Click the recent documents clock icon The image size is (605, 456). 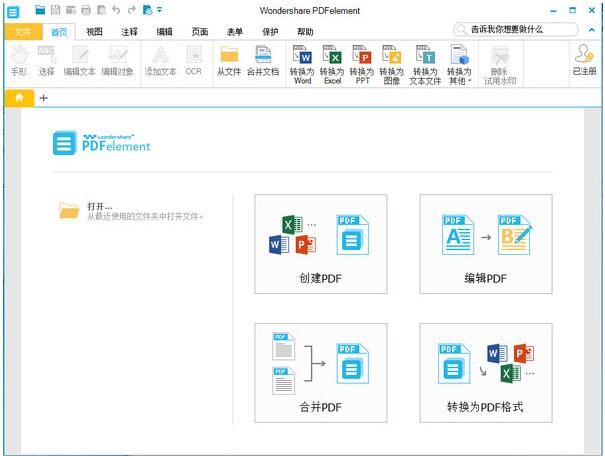click(x=147, y=10)
